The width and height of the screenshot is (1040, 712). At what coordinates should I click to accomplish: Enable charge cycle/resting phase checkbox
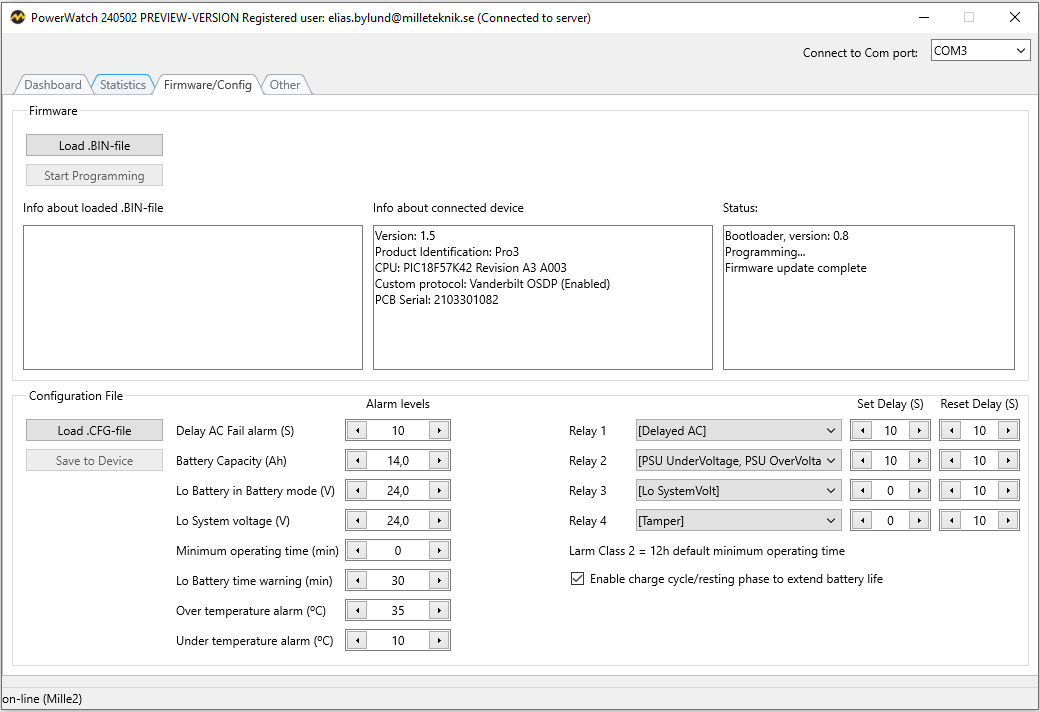coord(577,578)
